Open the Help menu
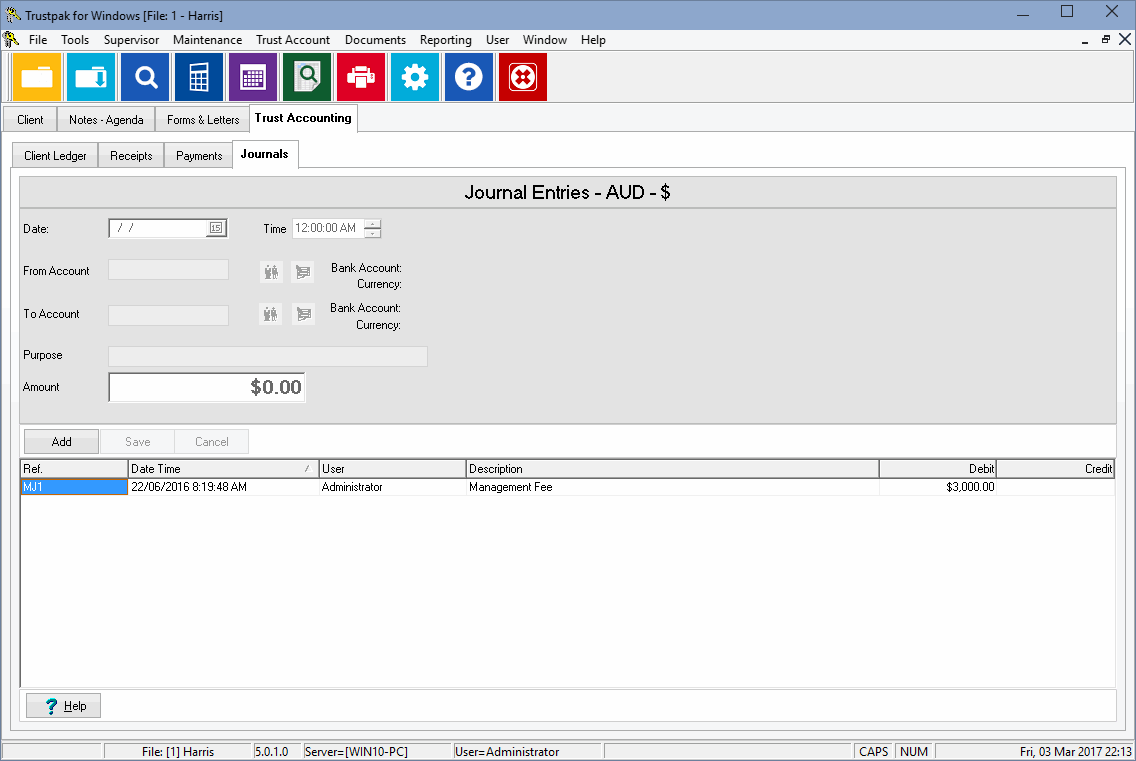The image size is (1136, 761). [593, 40]
